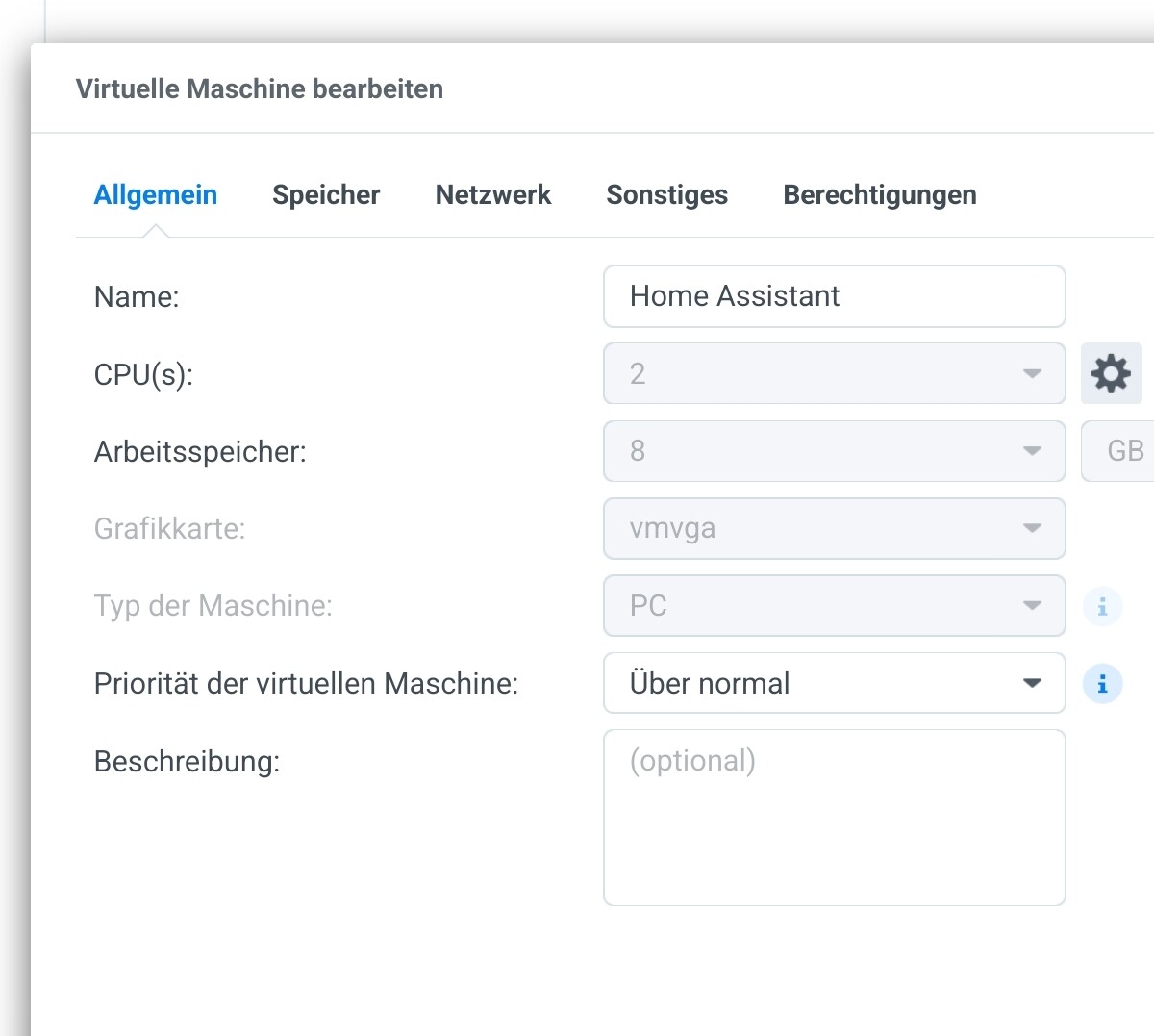Screen dimensions: 1154x1036
Task: Go to the Sonstiges tab
Action: coord(666,195)
